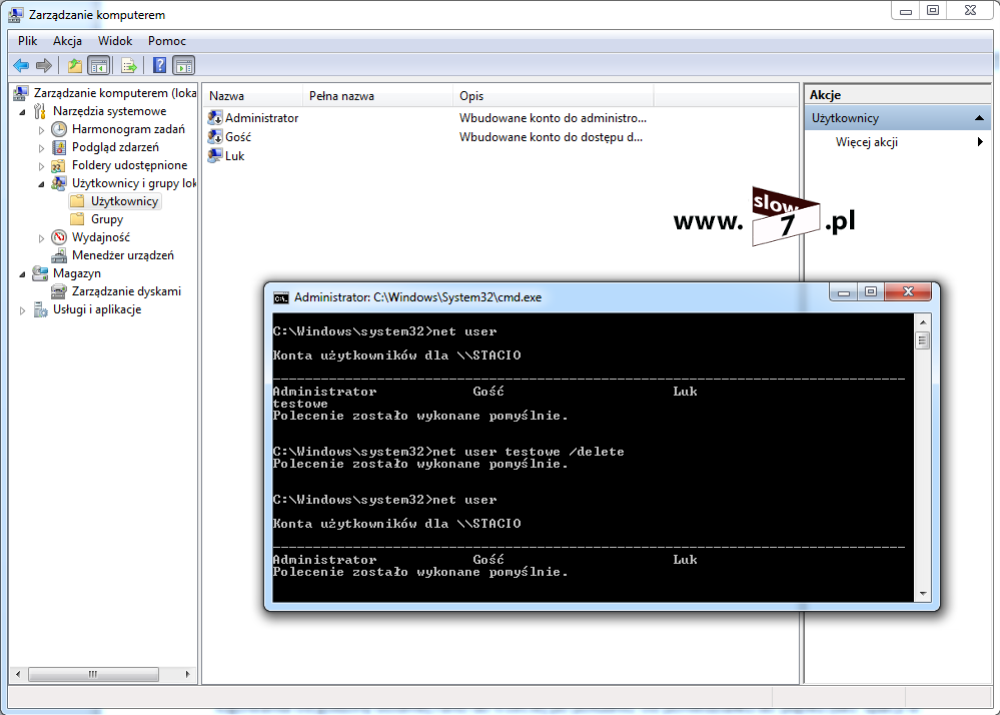1000x715 pixels.
Task: Close the cmd.exe window
Action: coord(908,292)
